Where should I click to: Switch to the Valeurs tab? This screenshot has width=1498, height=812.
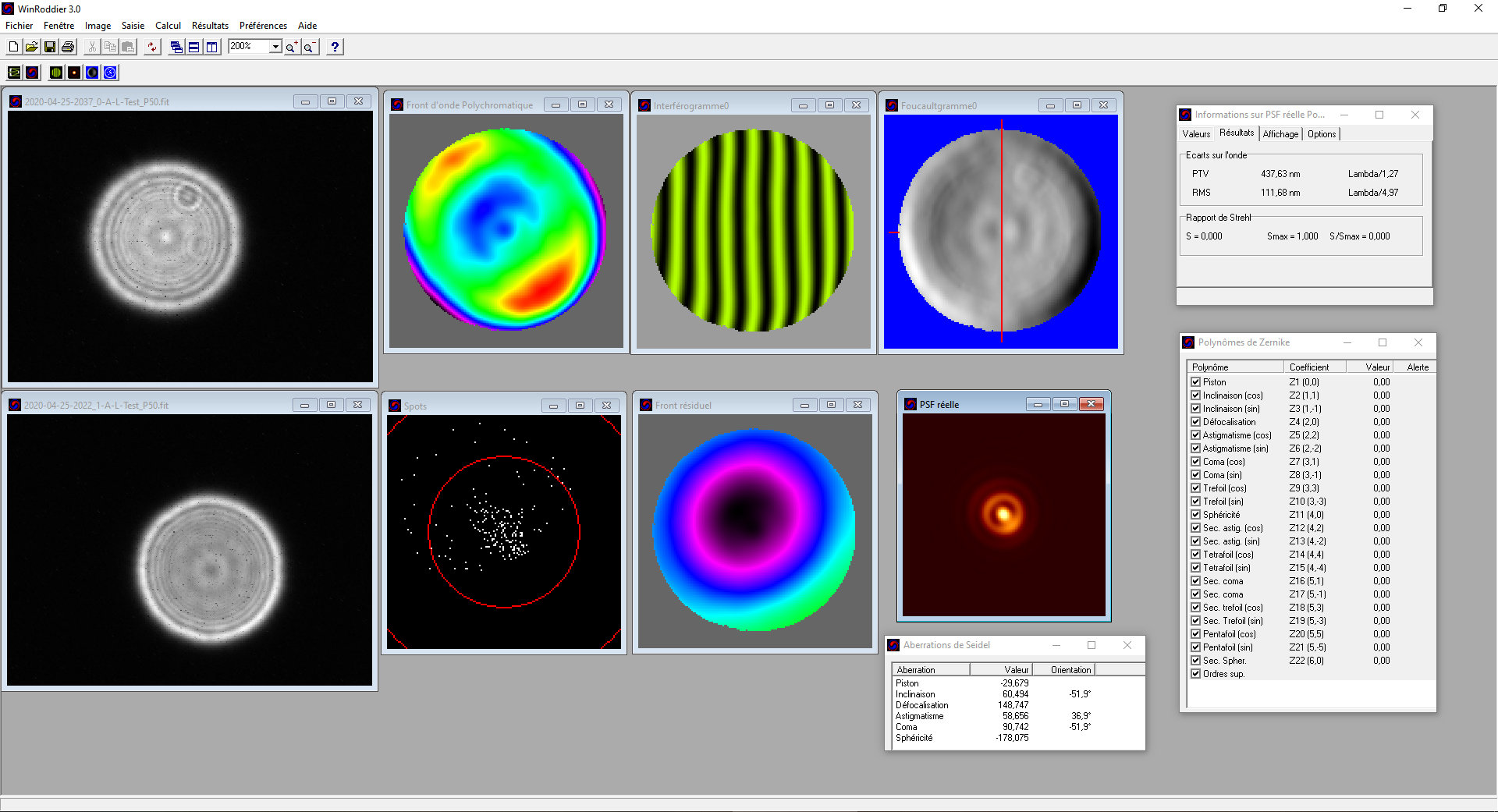(x=1196, y=134)
